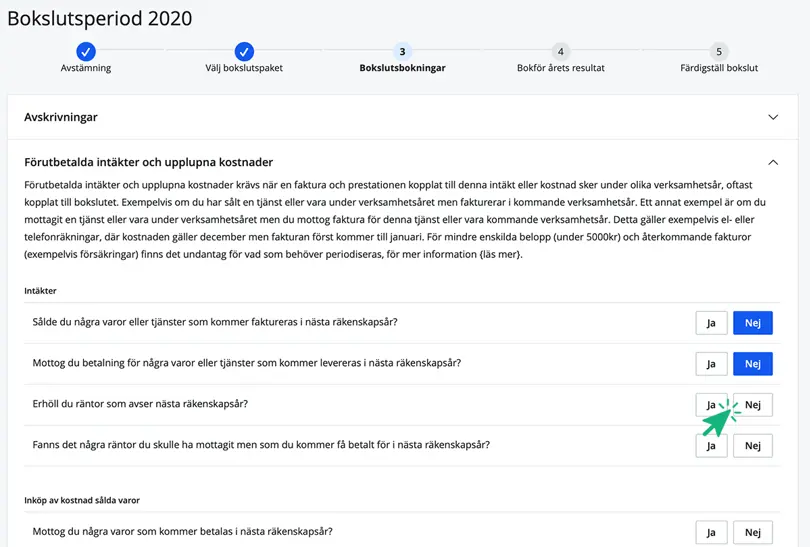Click the question text Mottog du betalning

point(246,363)
